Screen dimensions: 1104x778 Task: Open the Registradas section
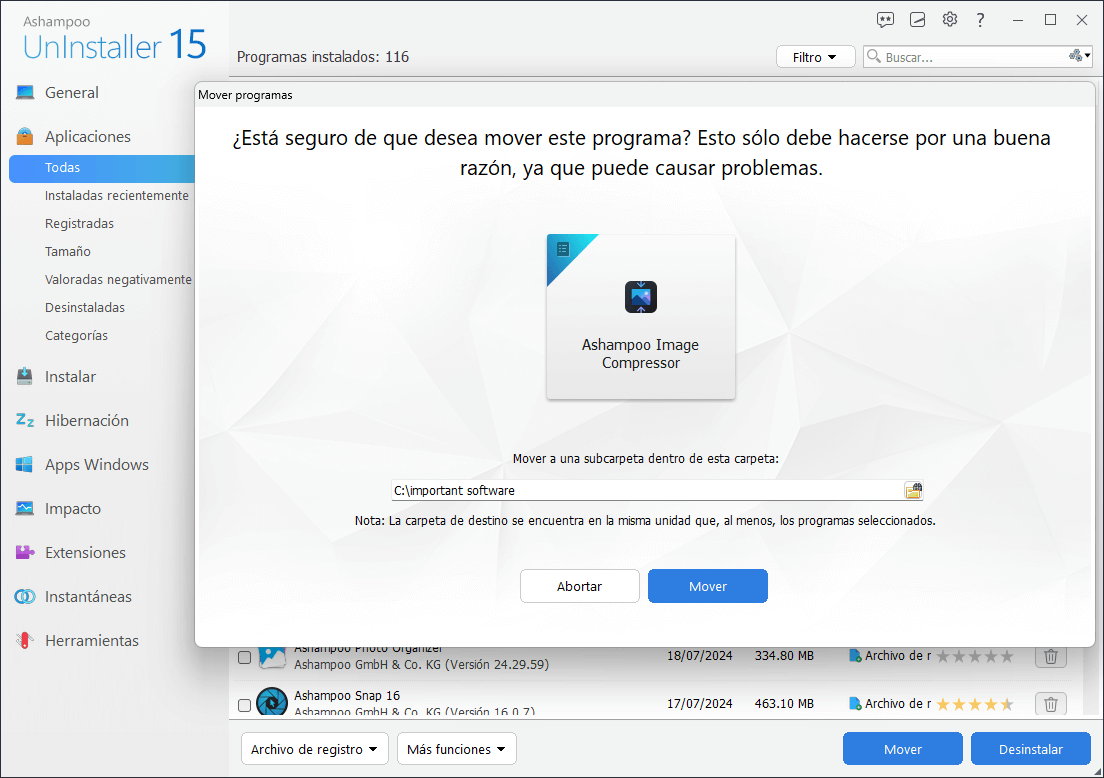tap(79, 223)
